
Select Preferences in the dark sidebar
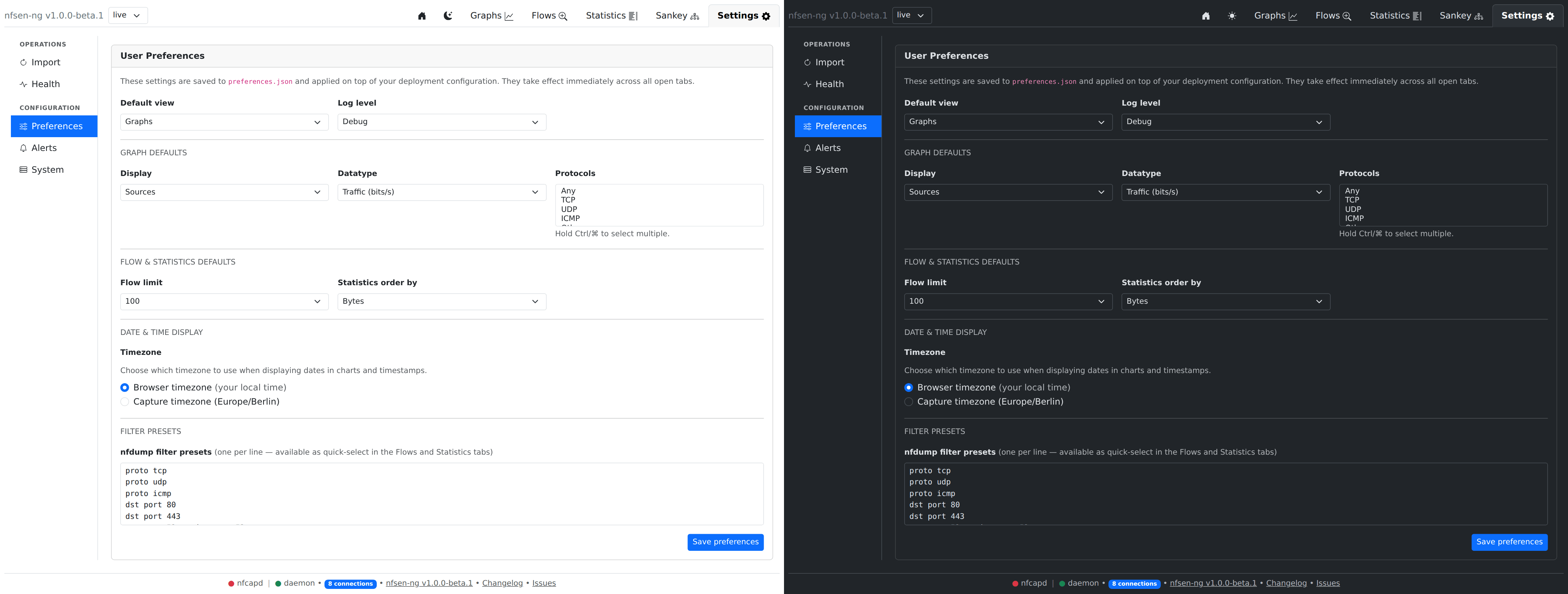click(838, 127)
